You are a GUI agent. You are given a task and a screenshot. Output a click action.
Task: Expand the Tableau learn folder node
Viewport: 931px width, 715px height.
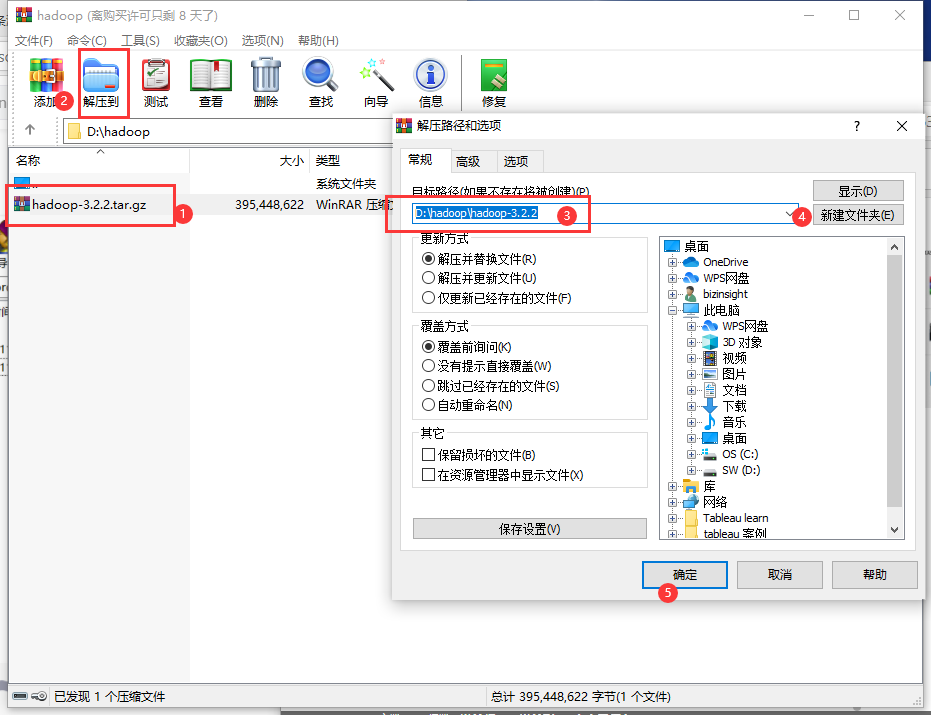tap(672, 518)
